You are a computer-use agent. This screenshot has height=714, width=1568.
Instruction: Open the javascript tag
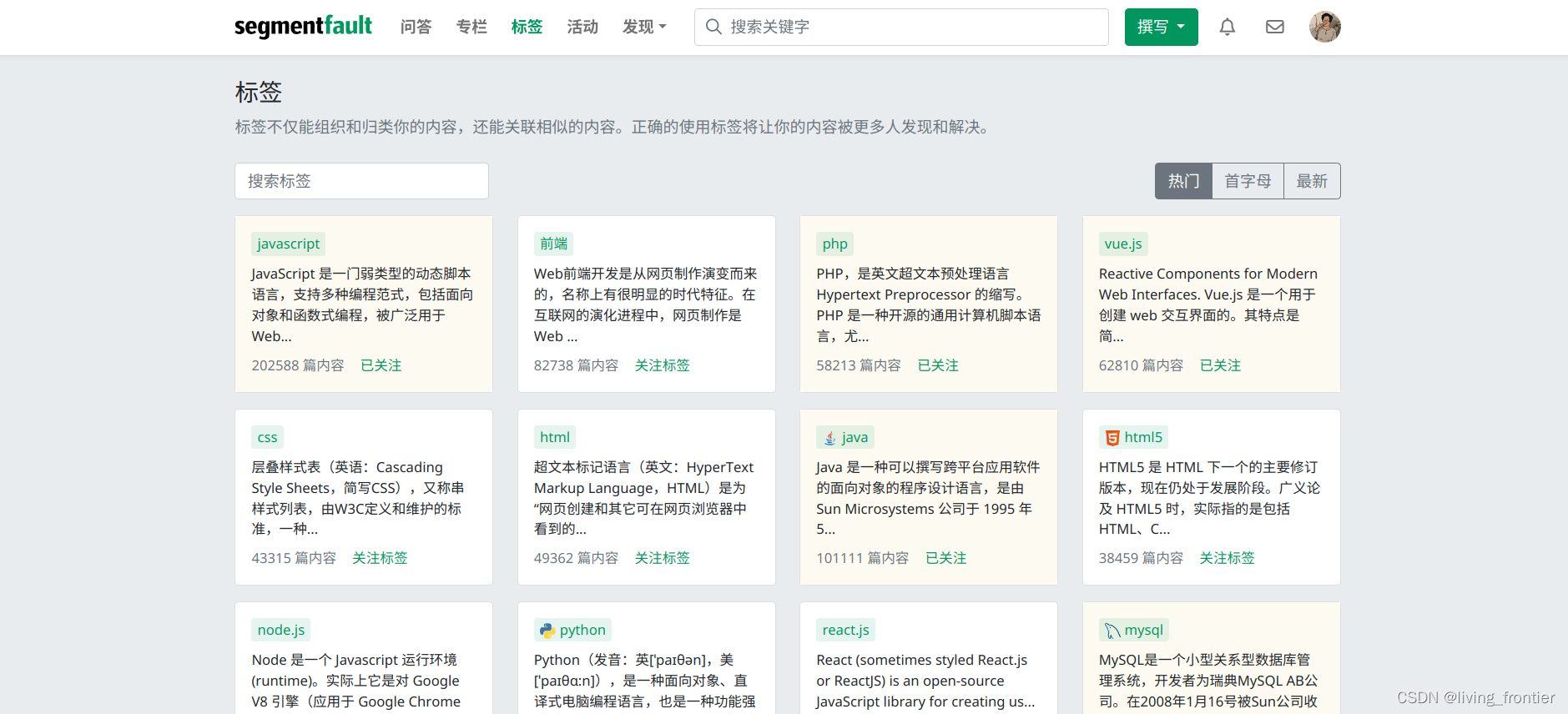(x=288, y=244)
